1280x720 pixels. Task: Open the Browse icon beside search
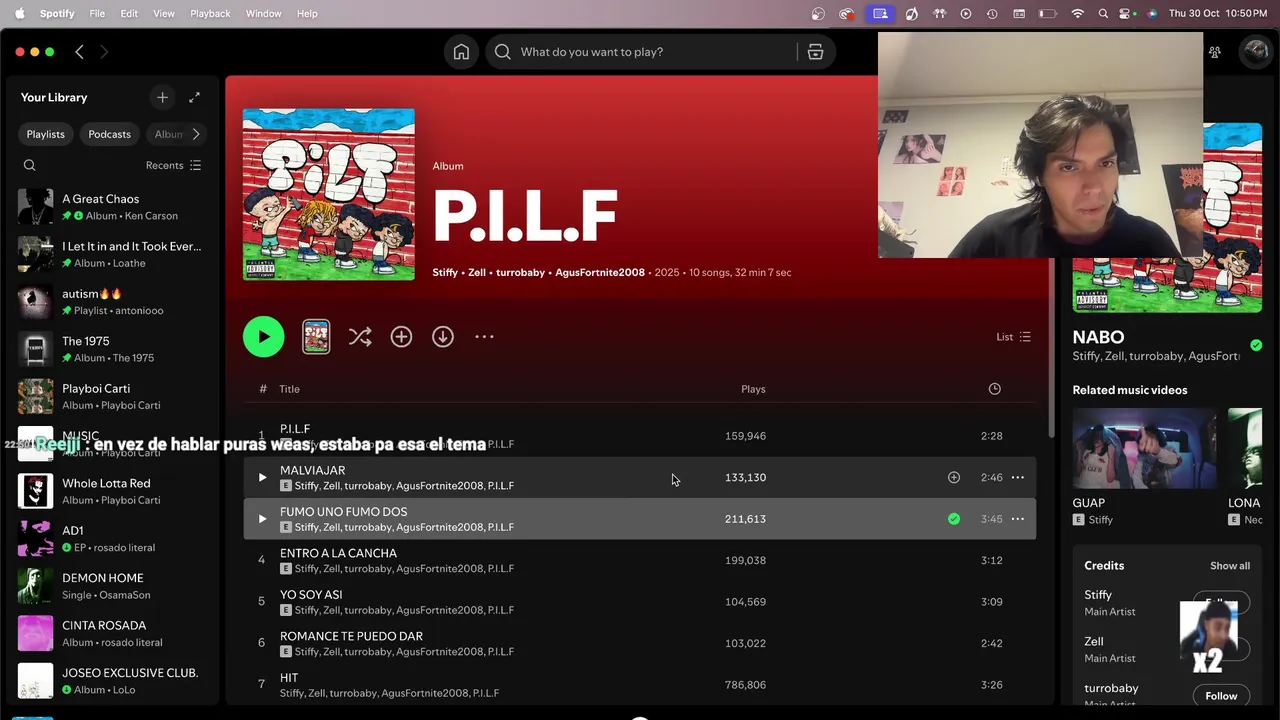(815, 52)
